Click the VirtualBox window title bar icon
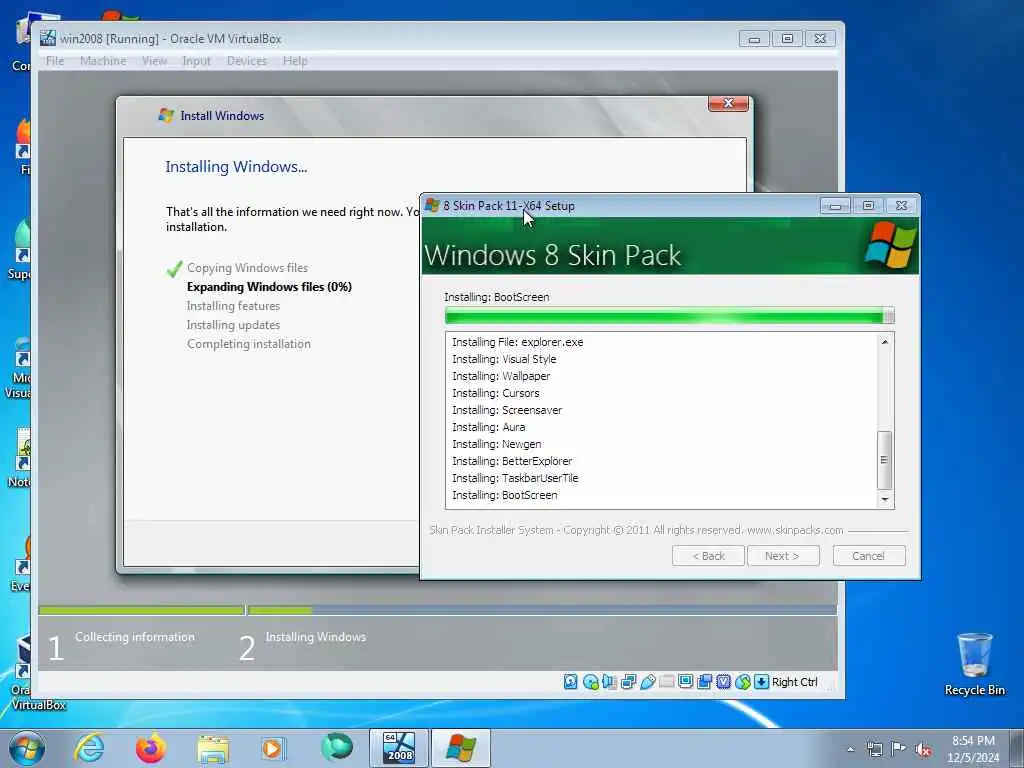The image size is (1024, 768). [48, 39]
